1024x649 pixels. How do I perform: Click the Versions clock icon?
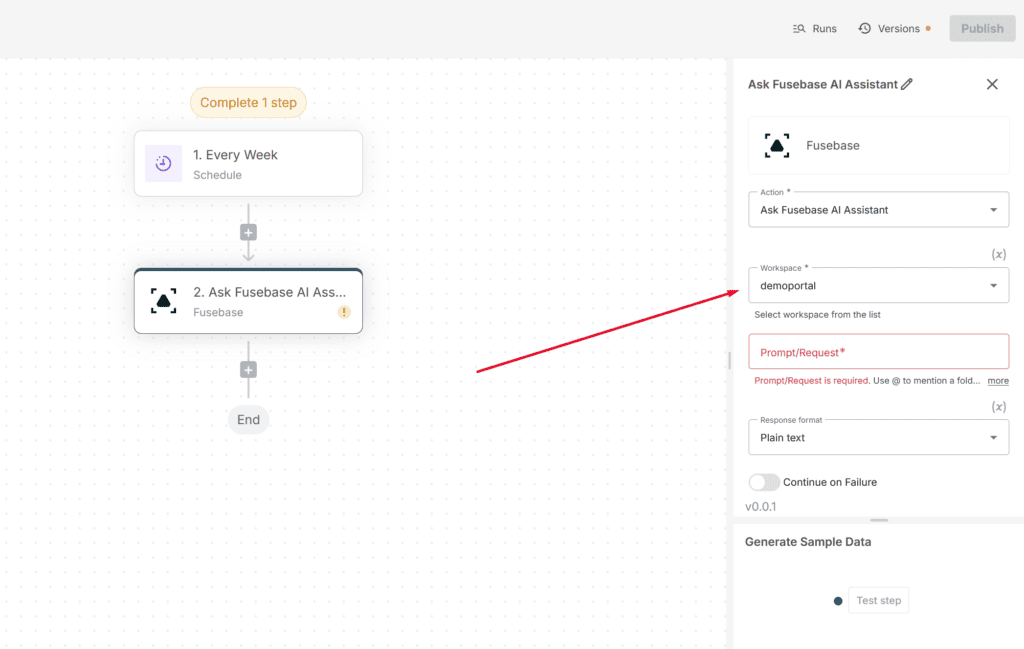click(x=865, y=29)
